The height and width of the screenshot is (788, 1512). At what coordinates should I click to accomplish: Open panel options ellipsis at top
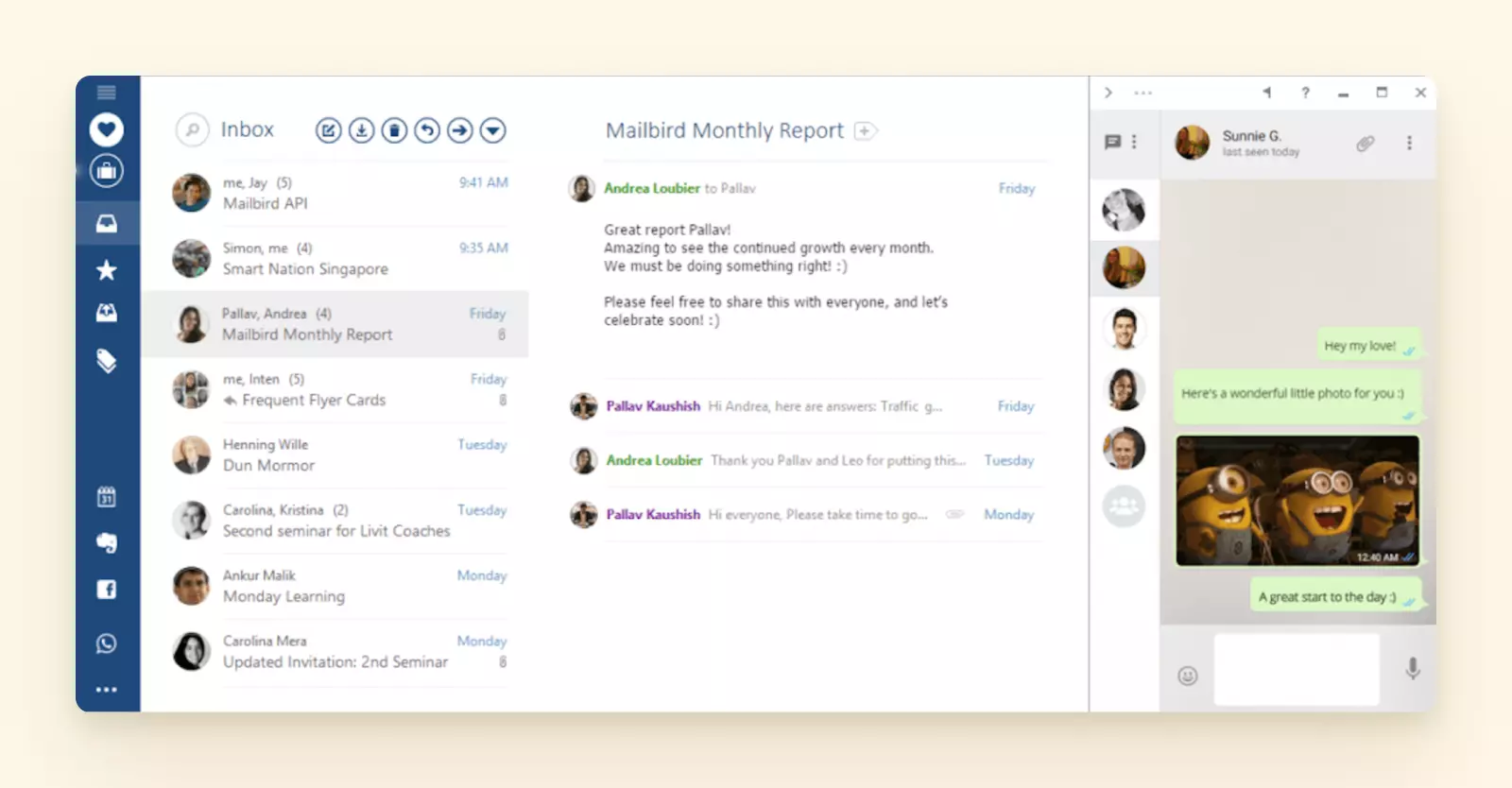pos(1143,93)
